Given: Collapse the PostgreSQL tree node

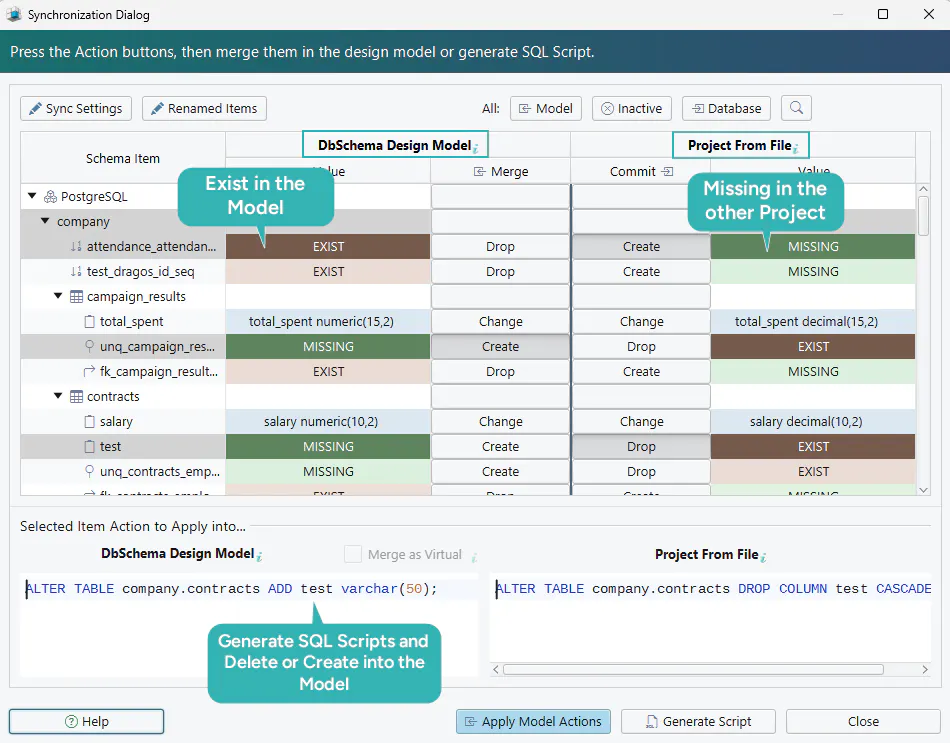Looking at the screenshot, I should point(32,196).
